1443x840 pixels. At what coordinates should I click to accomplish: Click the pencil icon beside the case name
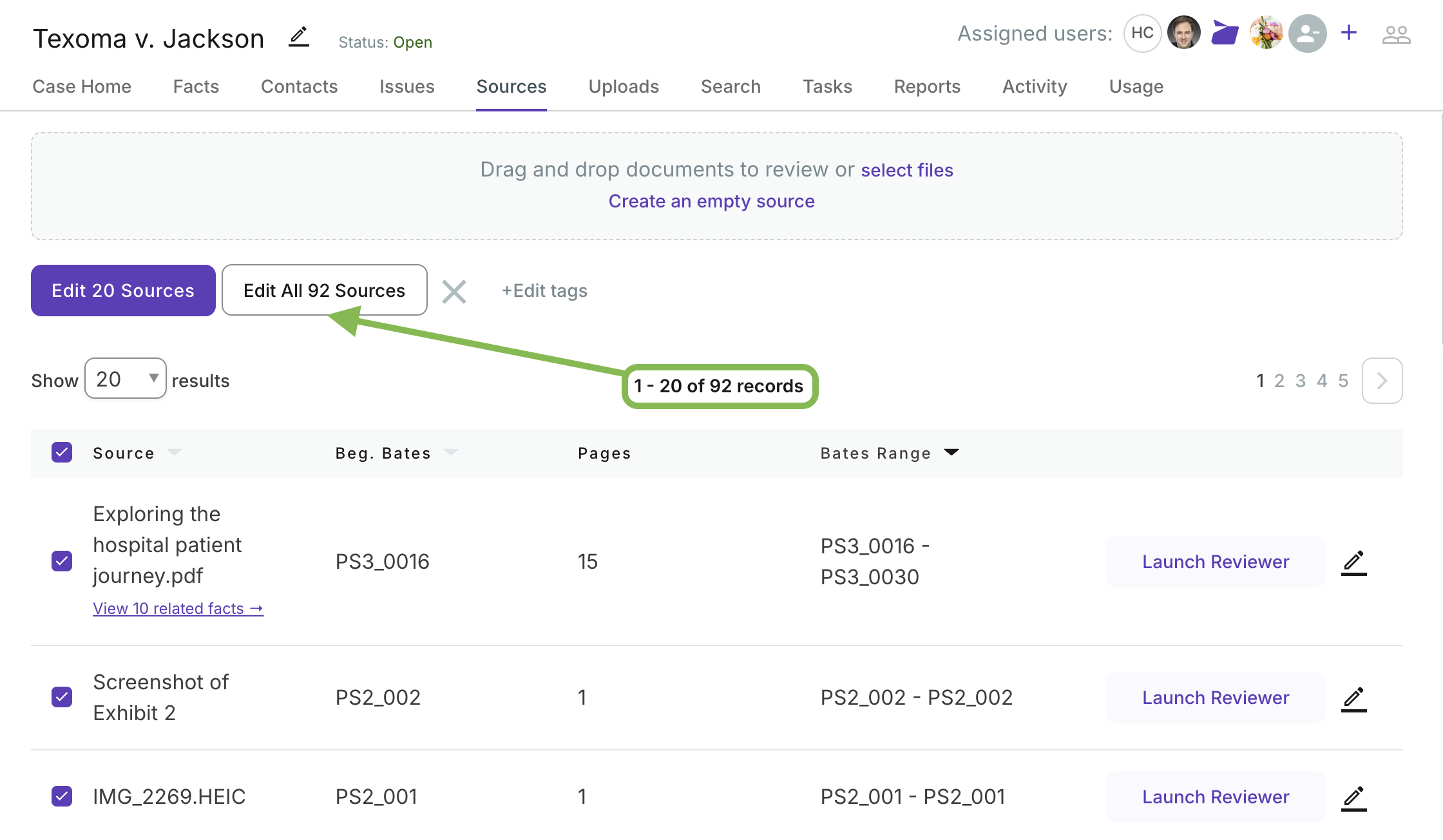tap(299, 37)
